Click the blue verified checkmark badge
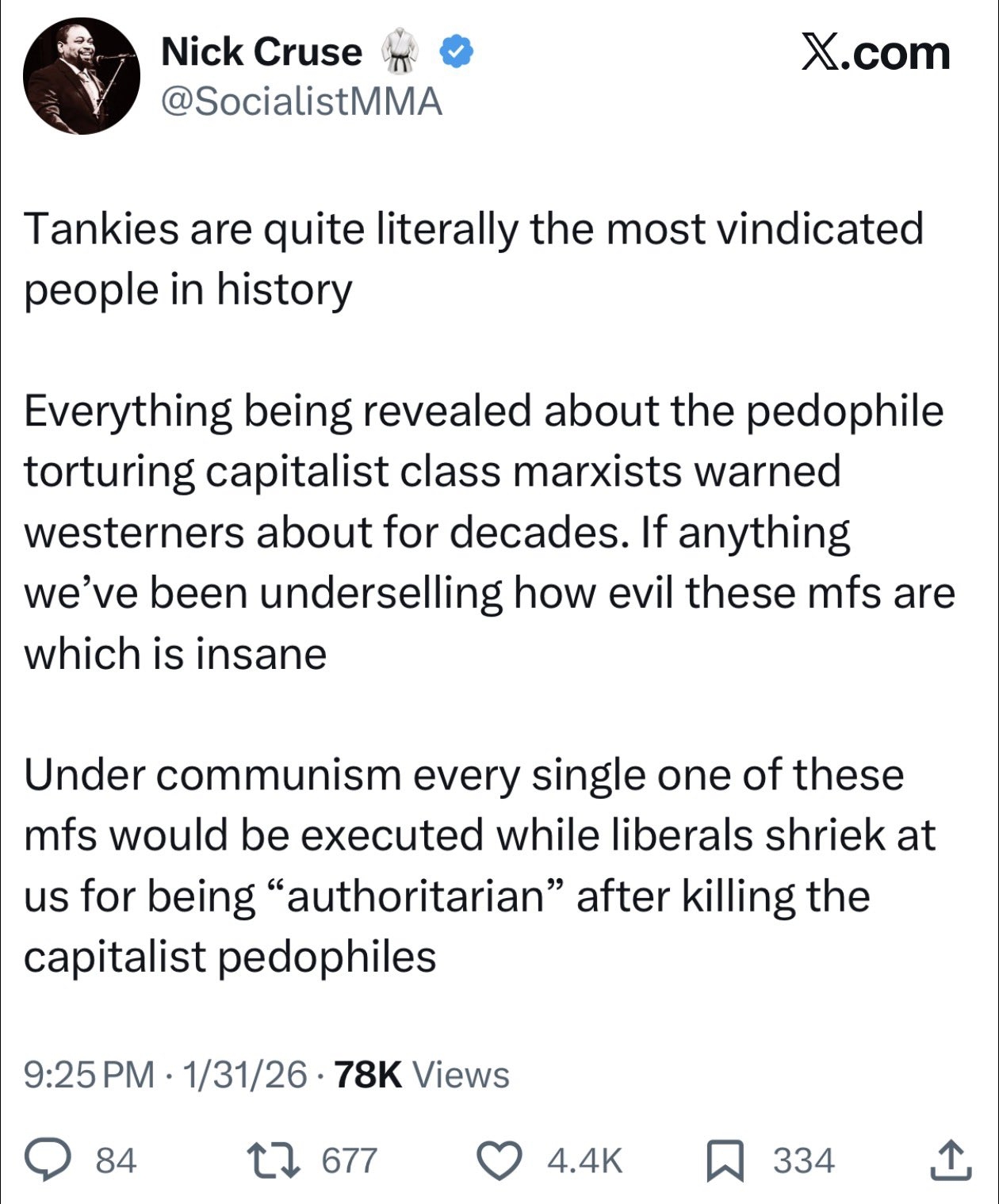 coord(456,52)
